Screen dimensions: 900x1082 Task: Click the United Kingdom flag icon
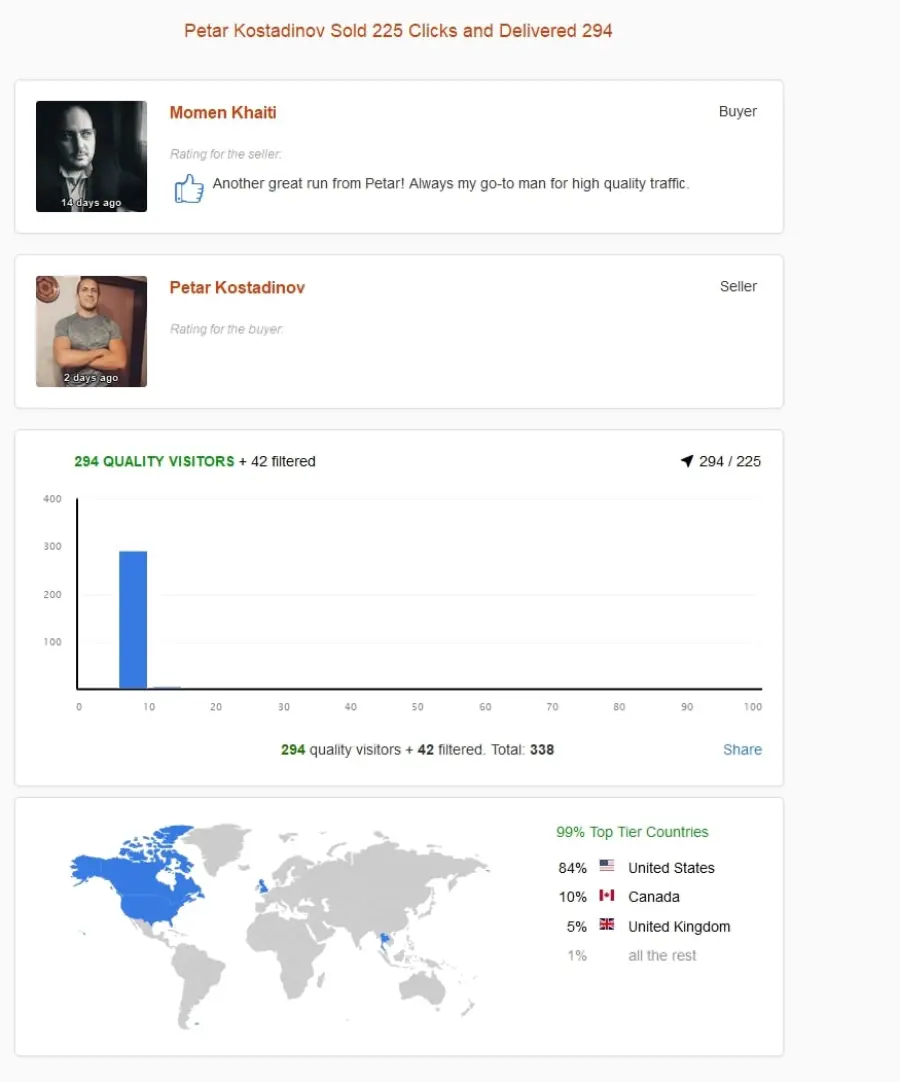(x=607, y=924)
